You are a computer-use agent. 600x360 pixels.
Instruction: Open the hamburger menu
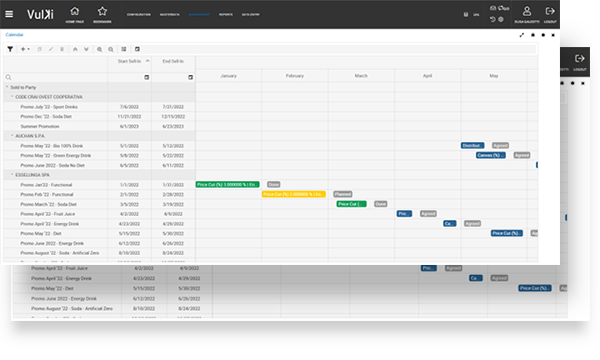point(9,14)
